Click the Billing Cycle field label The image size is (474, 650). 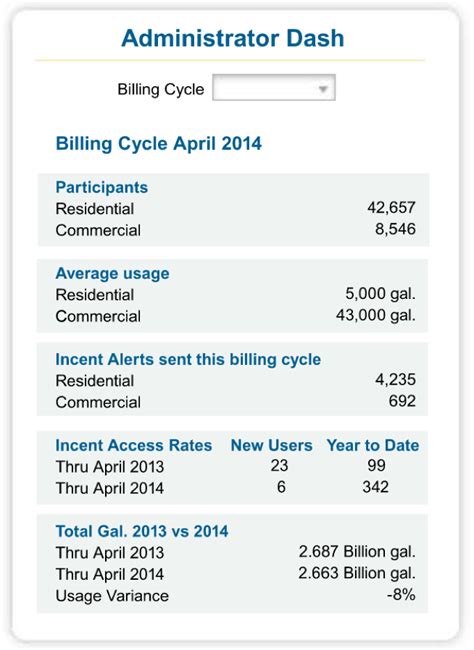pyautogui.click(x=161, y=90)
